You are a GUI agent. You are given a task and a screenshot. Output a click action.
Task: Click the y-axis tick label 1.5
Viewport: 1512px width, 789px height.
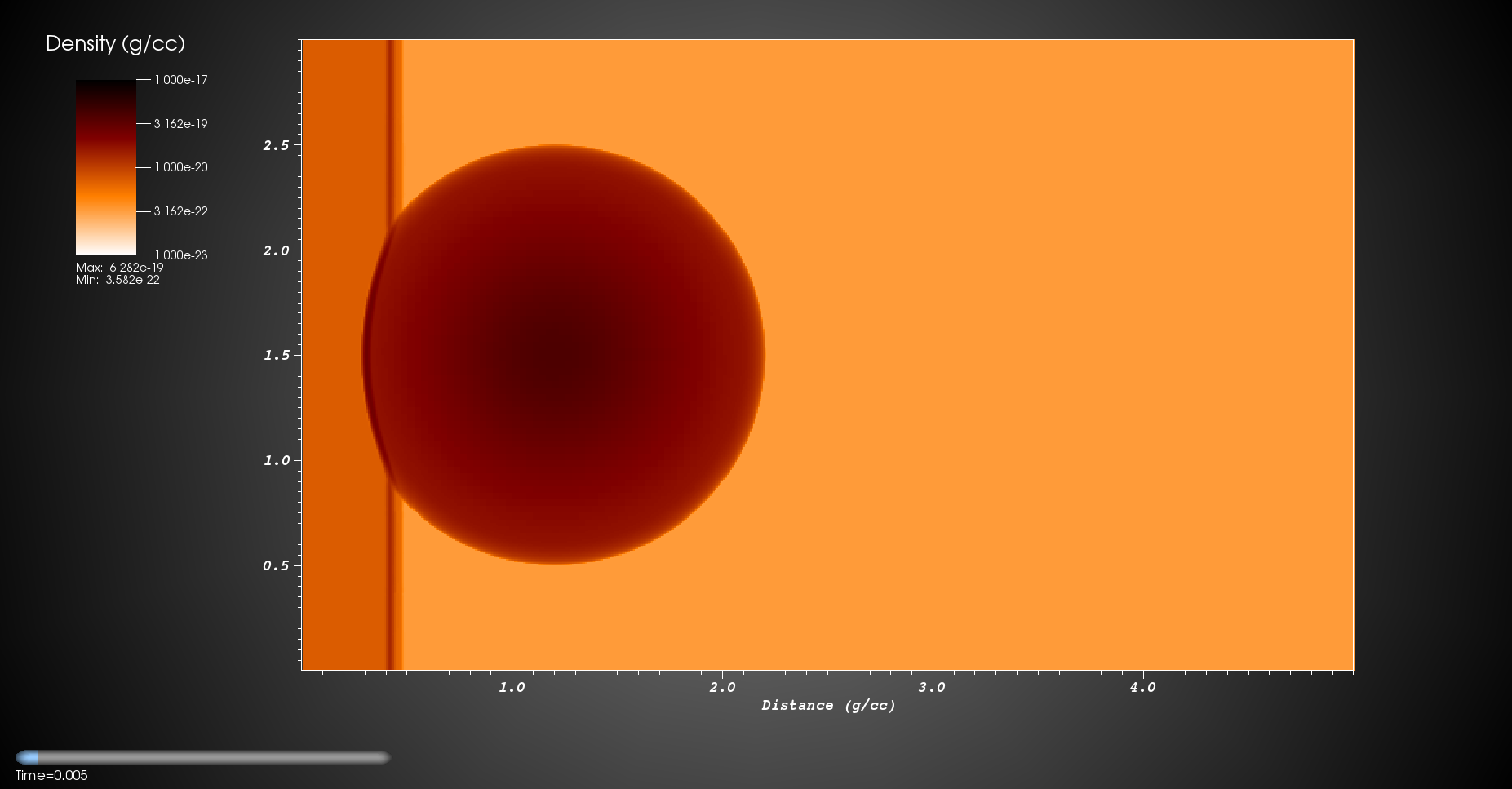tap(276, 355)
